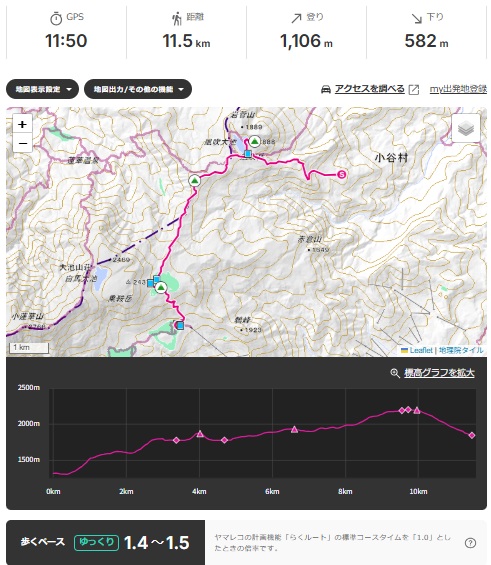Click the help question mark icon

pyautogui.click(x=470, y=543)
